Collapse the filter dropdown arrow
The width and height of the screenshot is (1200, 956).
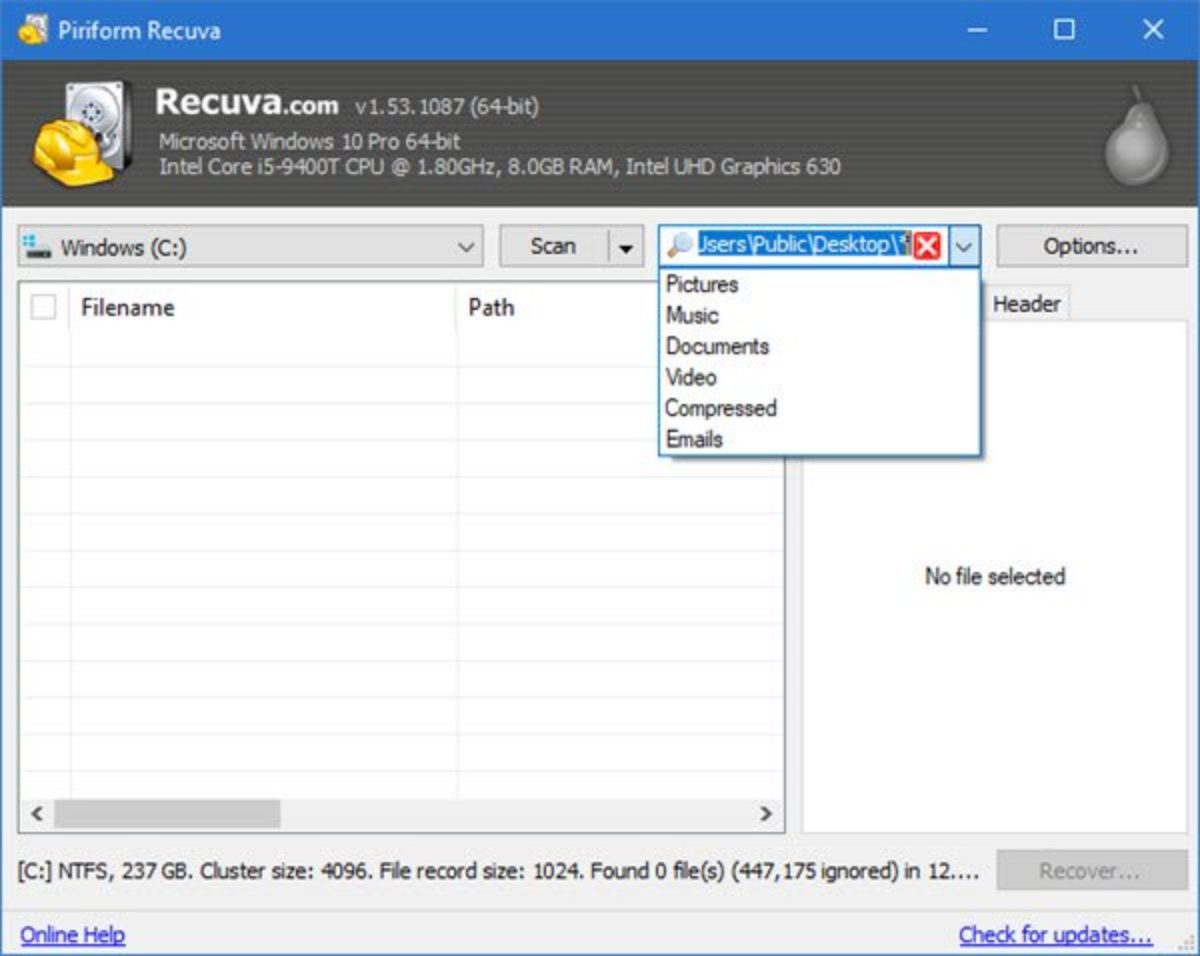pyautogui.click(x=963, y=247)
